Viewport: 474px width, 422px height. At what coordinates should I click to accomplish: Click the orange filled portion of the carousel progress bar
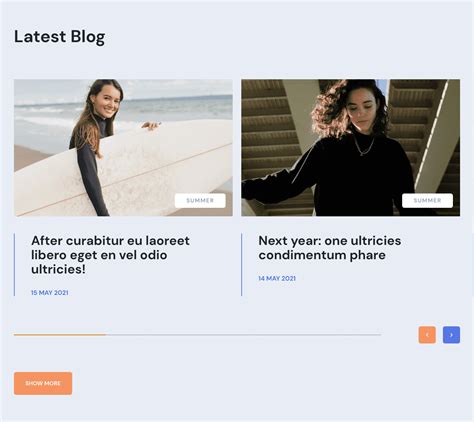60,334
